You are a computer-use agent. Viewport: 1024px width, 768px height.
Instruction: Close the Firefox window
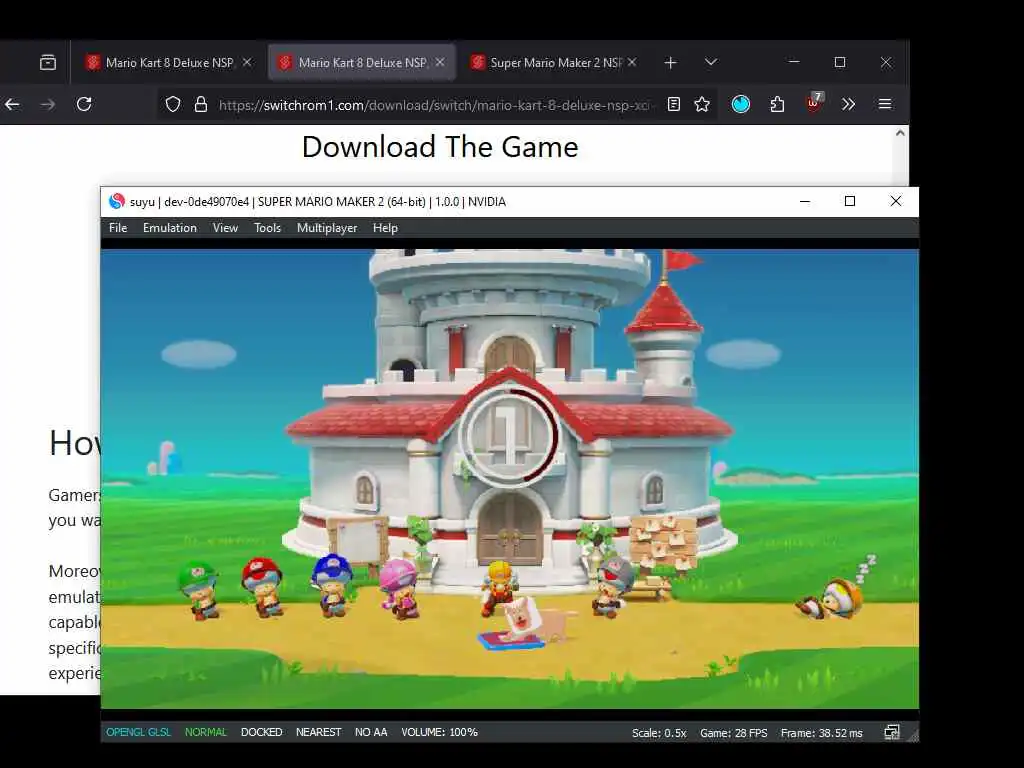pos(886,62)
